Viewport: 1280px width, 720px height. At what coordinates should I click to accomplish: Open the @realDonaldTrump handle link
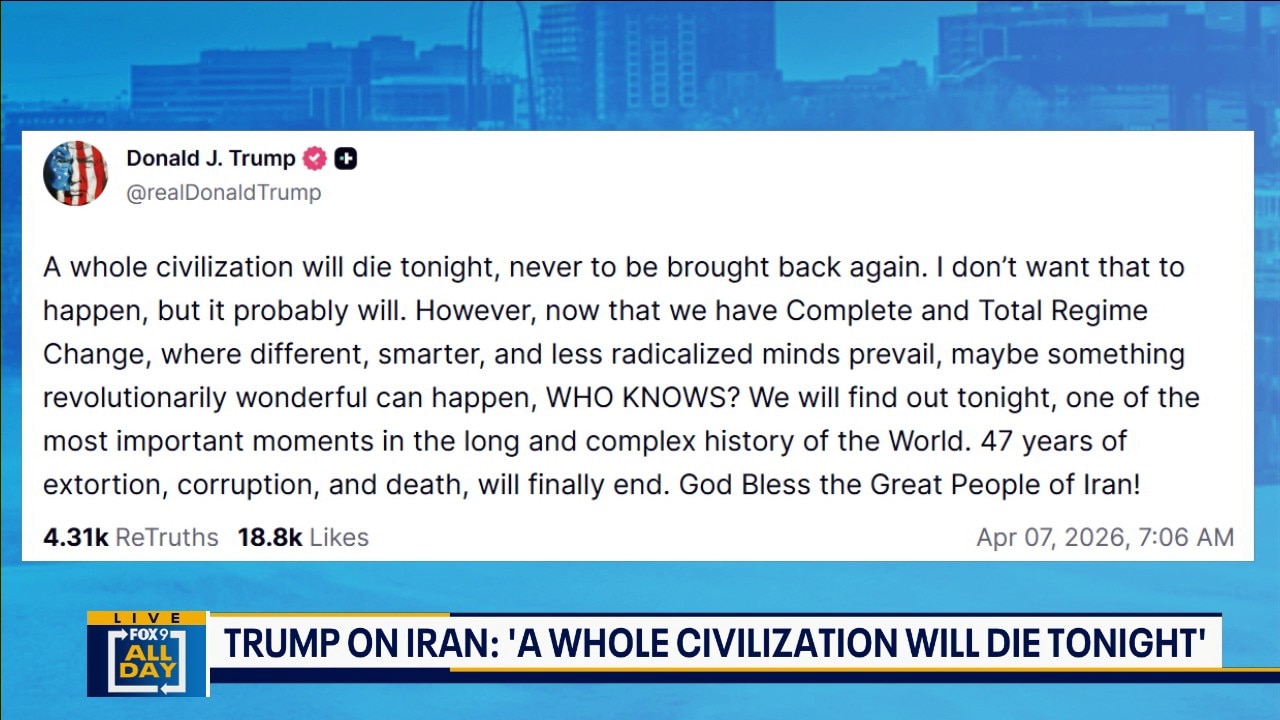point(224,193)
